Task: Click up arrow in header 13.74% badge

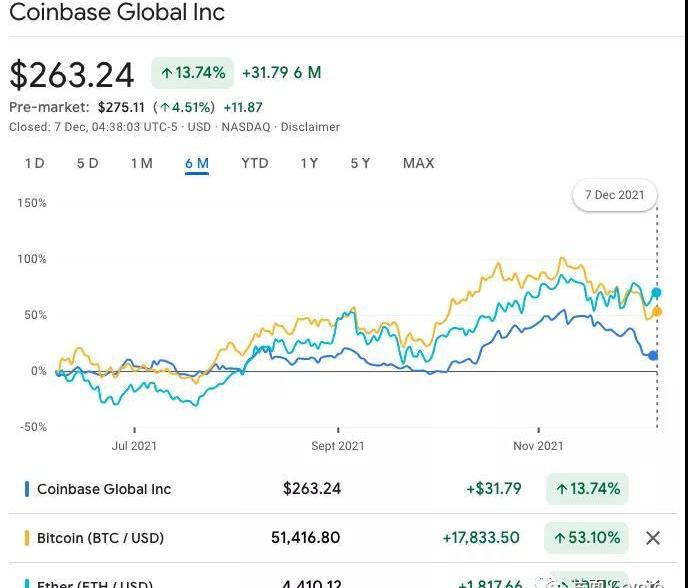Action: (165, 73)
